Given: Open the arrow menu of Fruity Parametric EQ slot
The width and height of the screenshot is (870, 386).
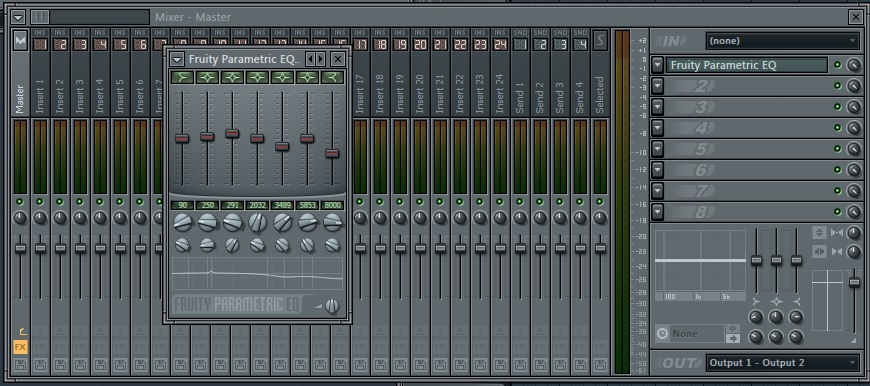Looking at the screenshot, I should pyautogui.click(x=657, y=65).
